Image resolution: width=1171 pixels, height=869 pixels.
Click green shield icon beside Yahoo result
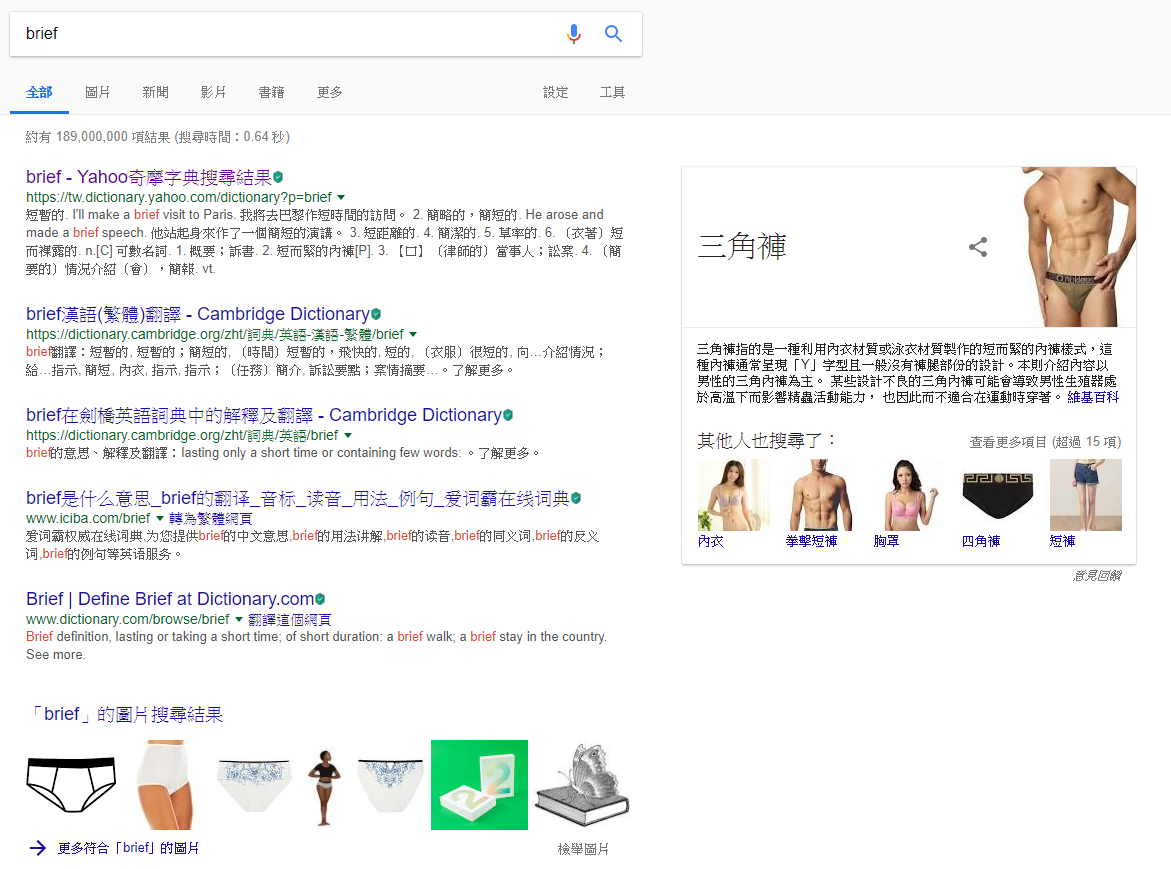tap(278, 177)
